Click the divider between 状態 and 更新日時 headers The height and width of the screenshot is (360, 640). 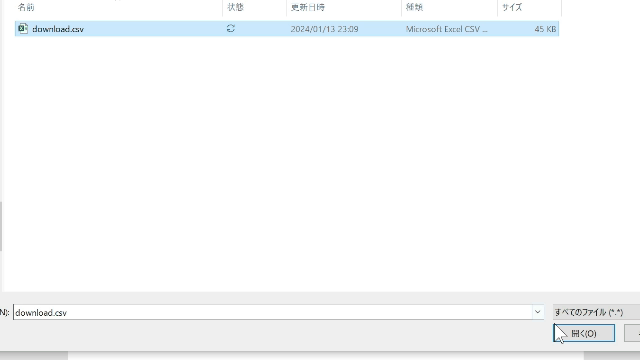pos(287,7)
